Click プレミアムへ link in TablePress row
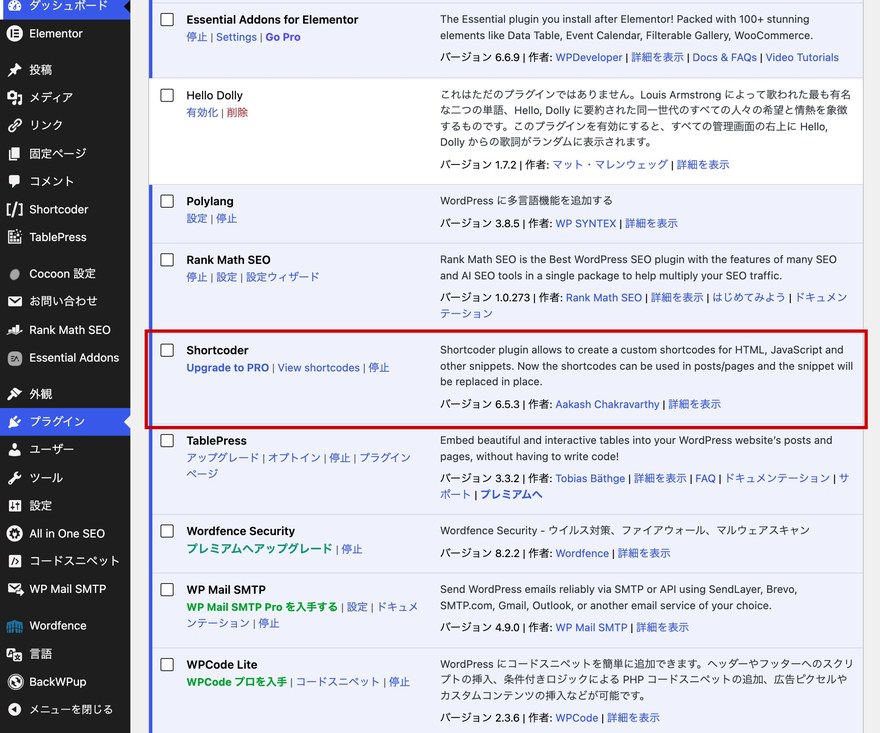Image resolution: width=880 pixels, height=733 pixels. [x=511, y=494]
